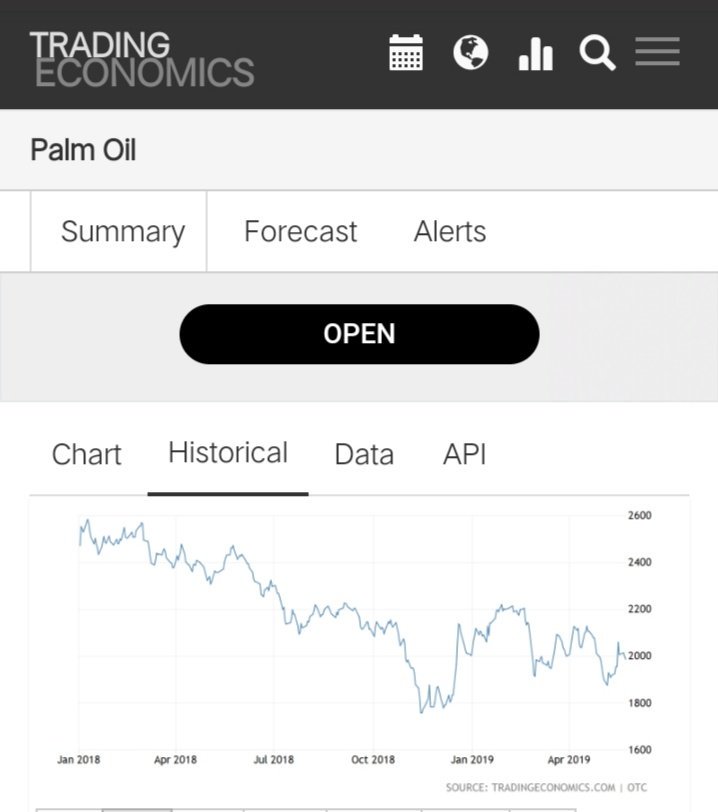
Task: Open the hamburger menu
Action: point(657,51)
